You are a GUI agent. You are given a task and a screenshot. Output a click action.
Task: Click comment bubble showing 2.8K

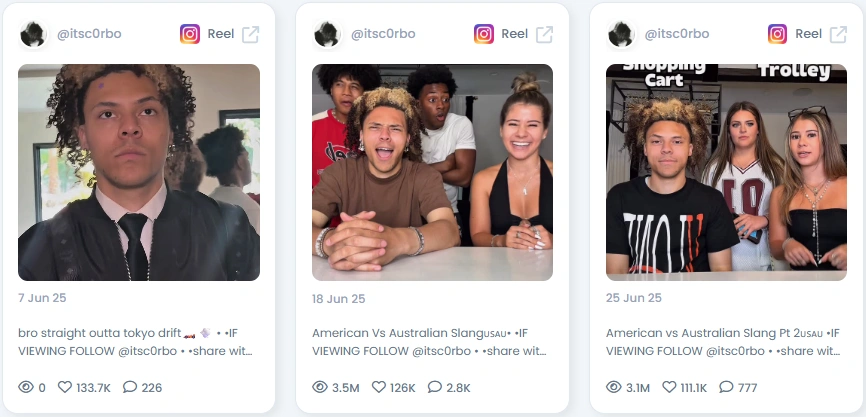click(x=435, y=387)
